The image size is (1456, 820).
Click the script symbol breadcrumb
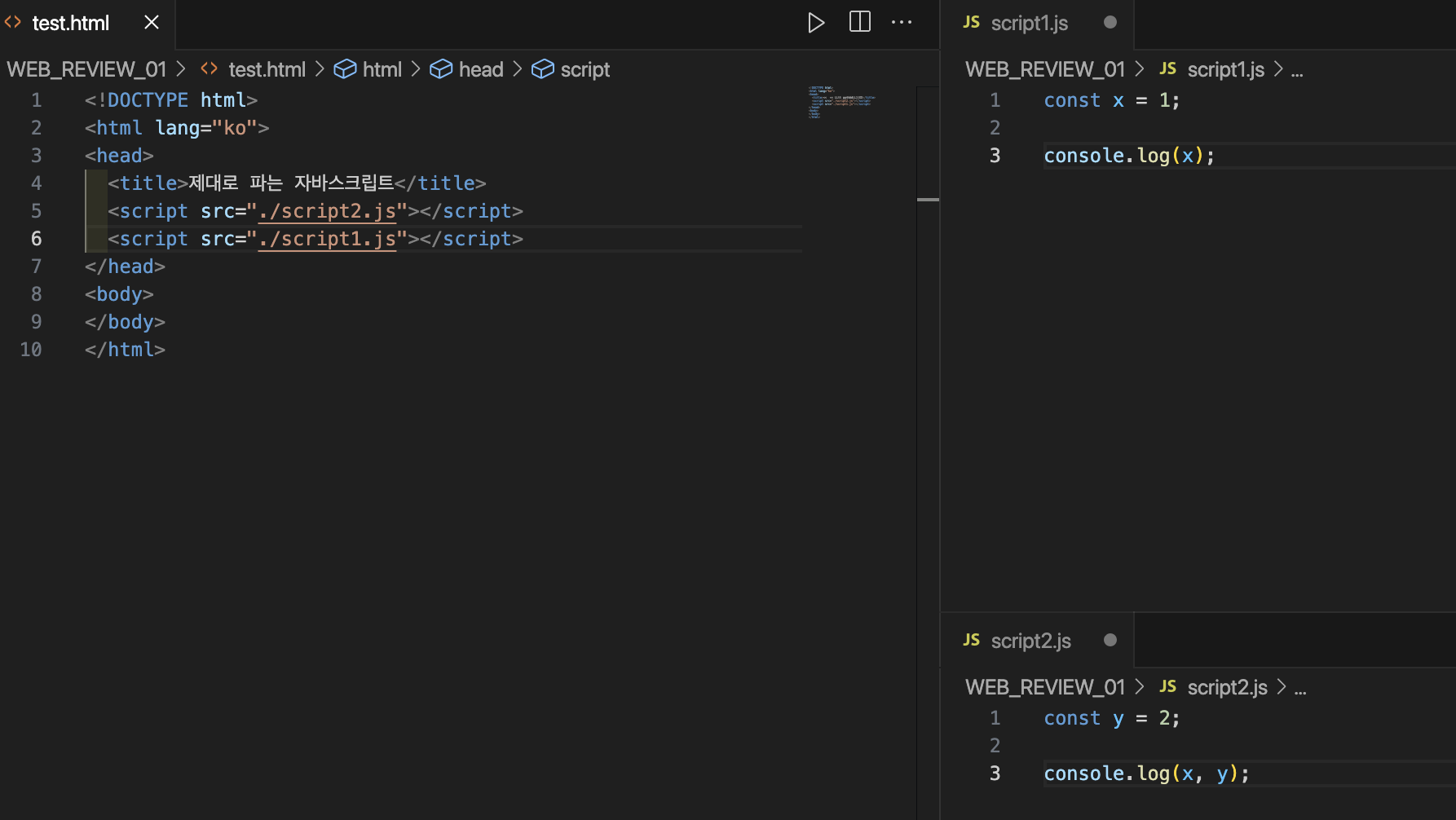pyautogui.click(x=585, y=70)
